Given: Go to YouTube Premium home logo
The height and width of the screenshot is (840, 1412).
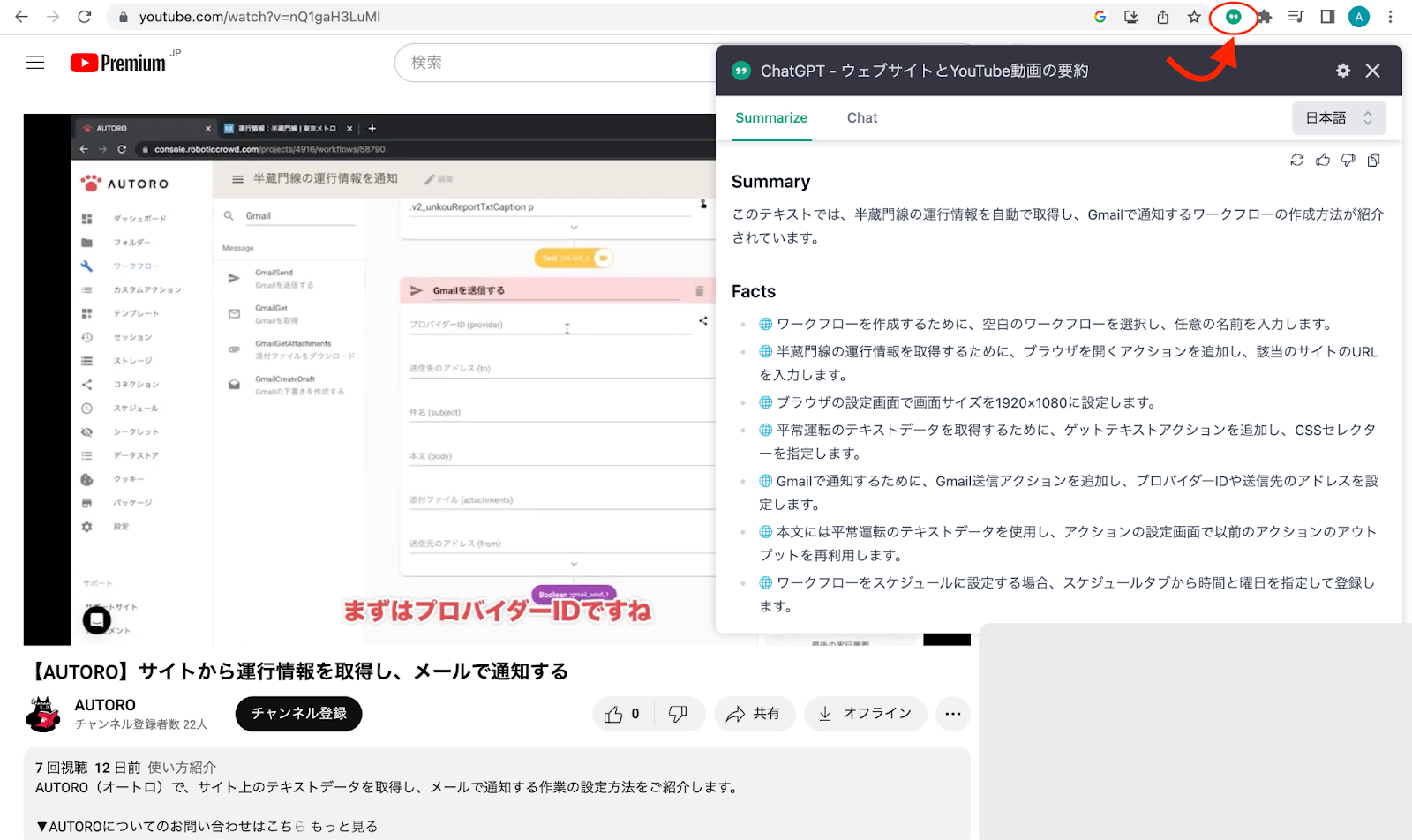Looking at the screenshot, I should (118, 63).
